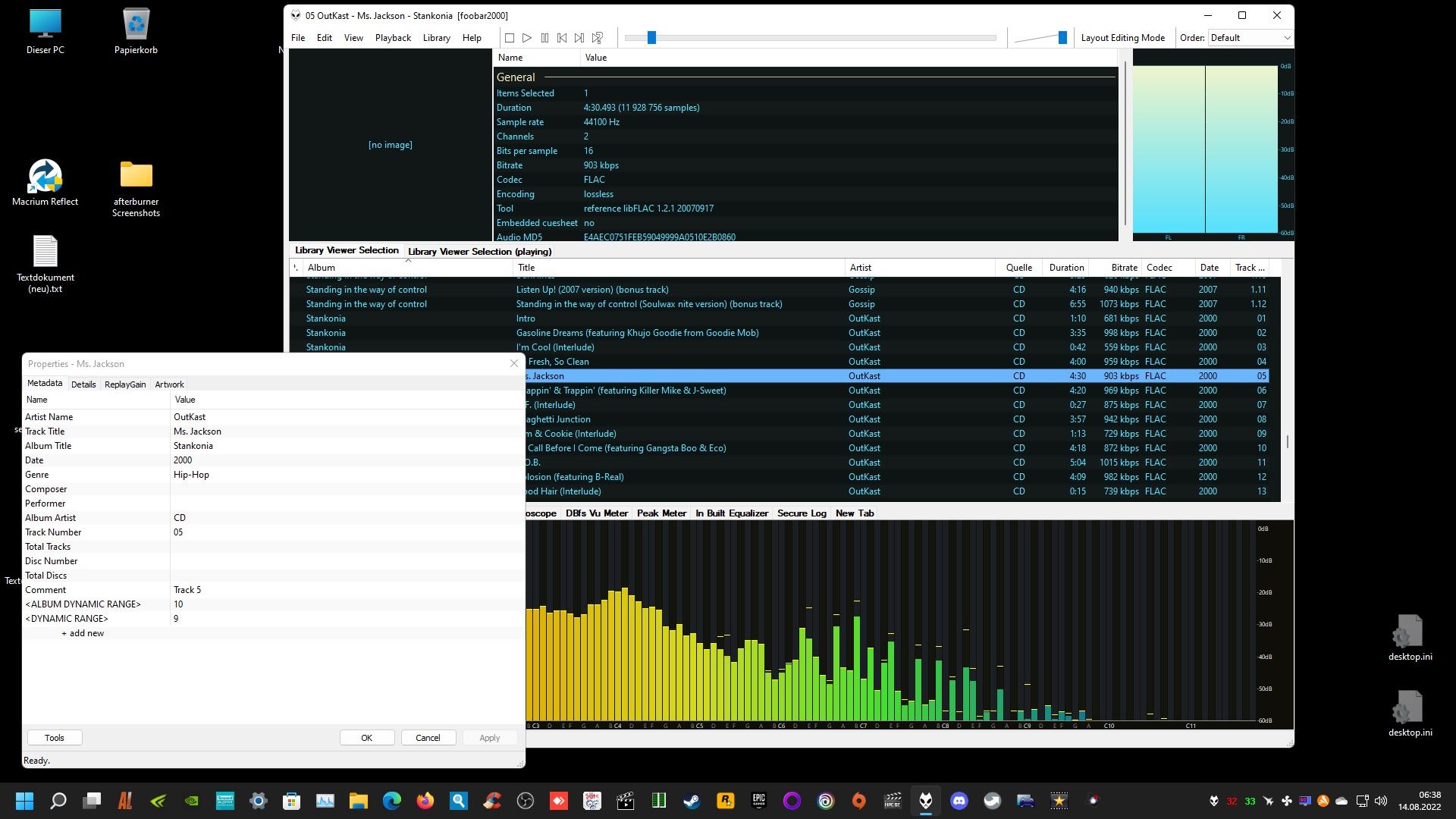This screenshot has height=819, width=1456.
Task: Click Layout Editing Mode button
Action: [x=1122, y=38]
